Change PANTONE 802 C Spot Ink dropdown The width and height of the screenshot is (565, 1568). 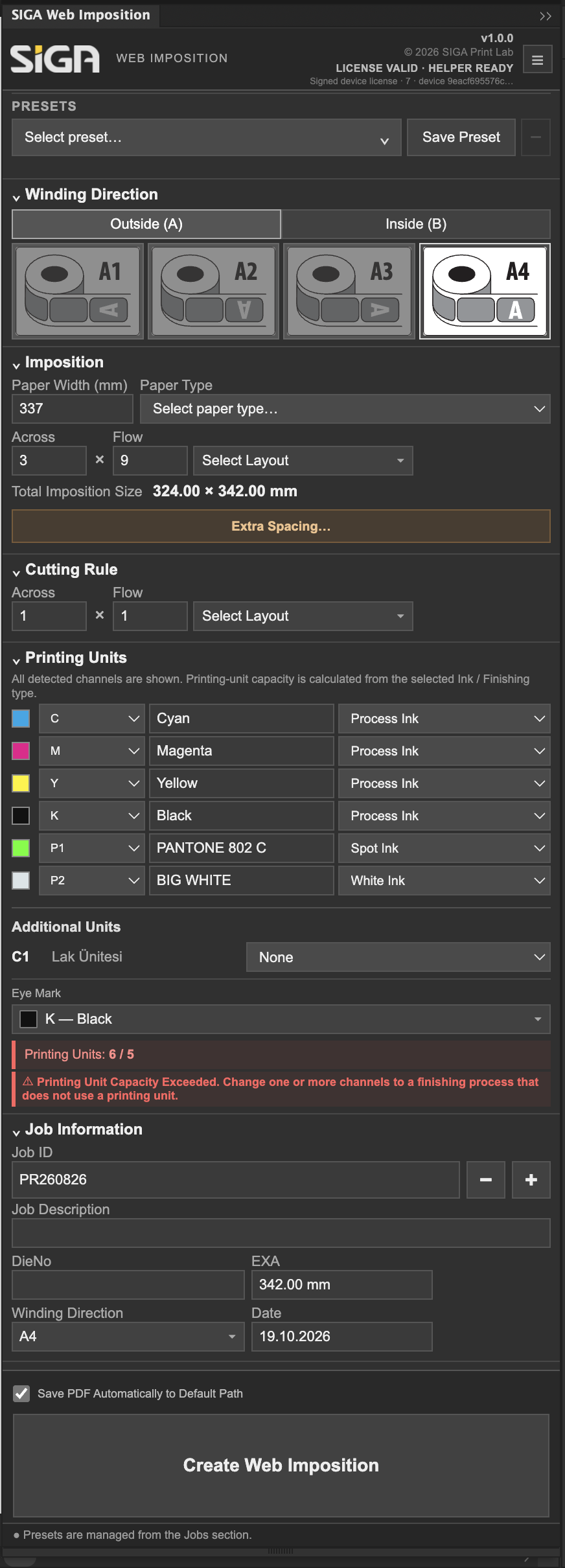[444, 848]
